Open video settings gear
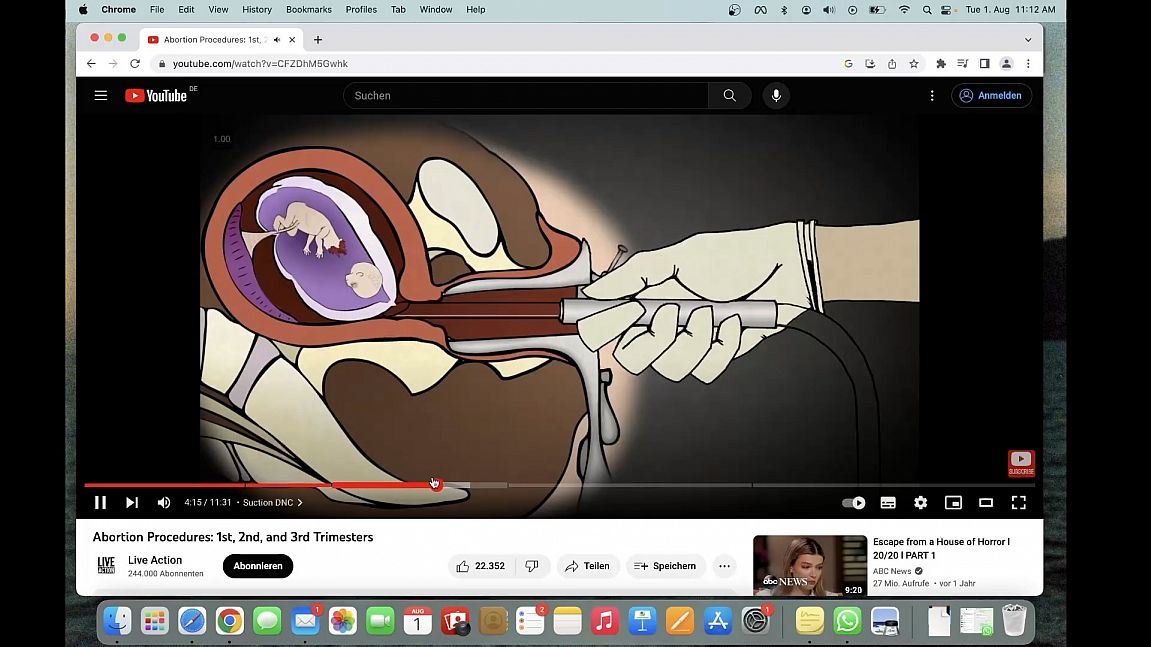 920,503
